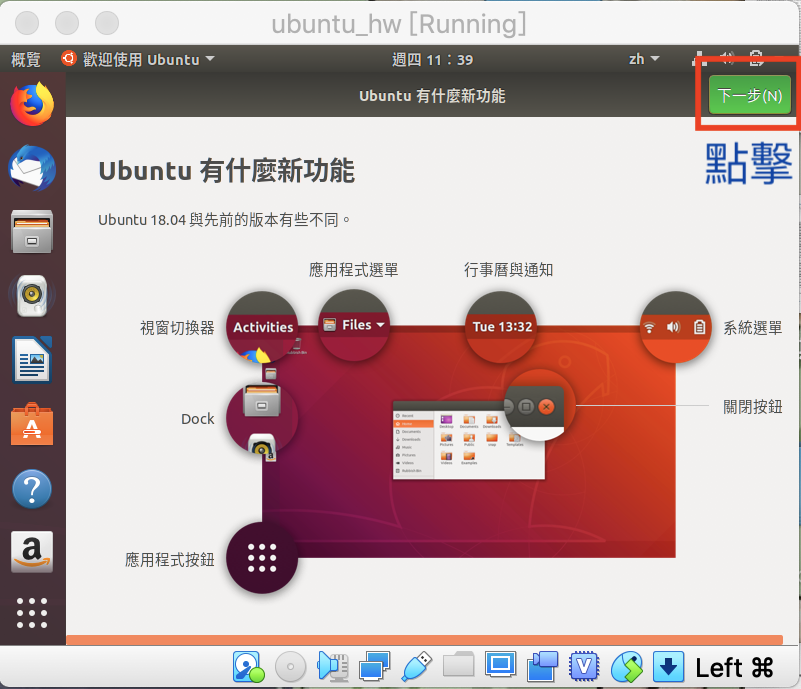801x689 pixels.
Task: Click the Files circle in illustration
Action: pyautogui.click(x=354, y=325)
